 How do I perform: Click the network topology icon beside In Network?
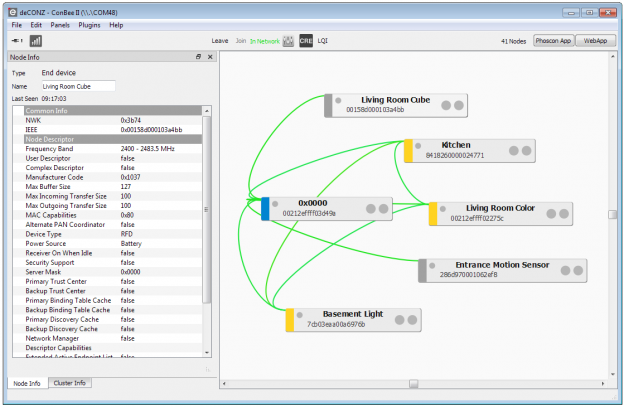tap(287, 41)
